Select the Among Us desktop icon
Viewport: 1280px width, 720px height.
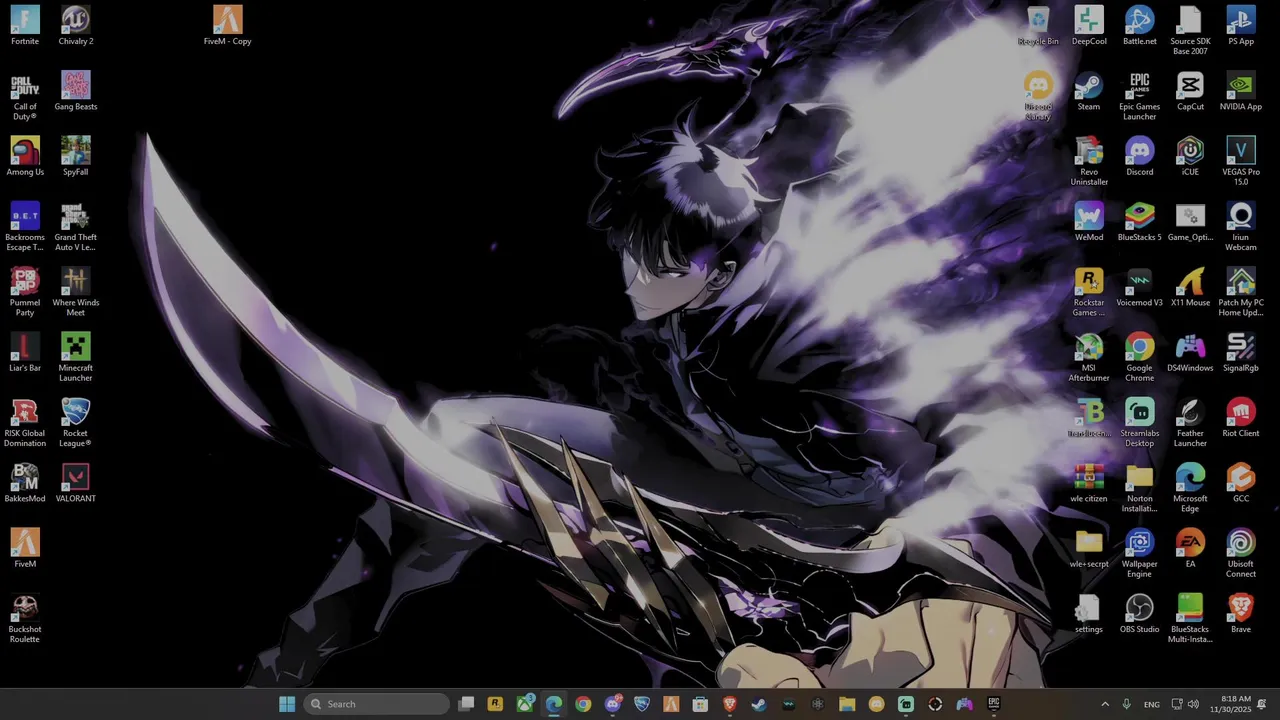(25, 156)
